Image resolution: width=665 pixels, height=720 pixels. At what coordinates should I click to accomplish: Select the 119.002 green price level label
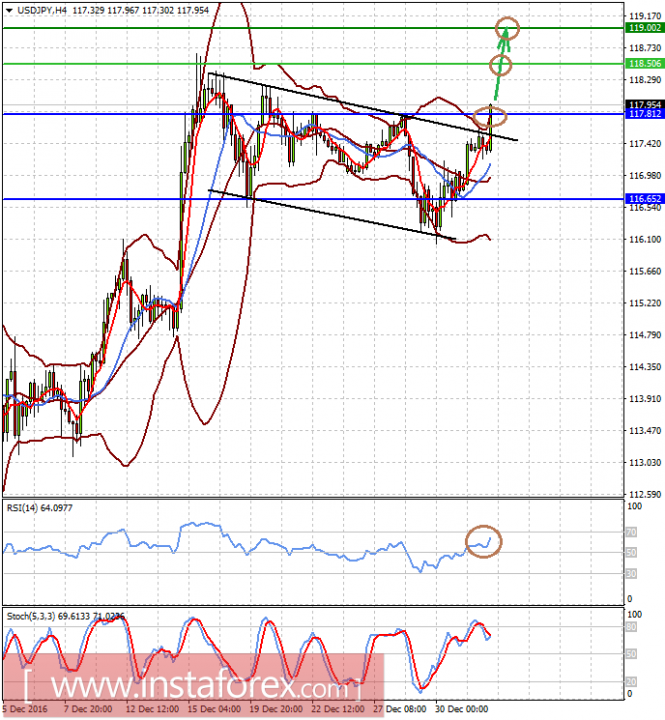pyautogui.click(x=645, y=28)
